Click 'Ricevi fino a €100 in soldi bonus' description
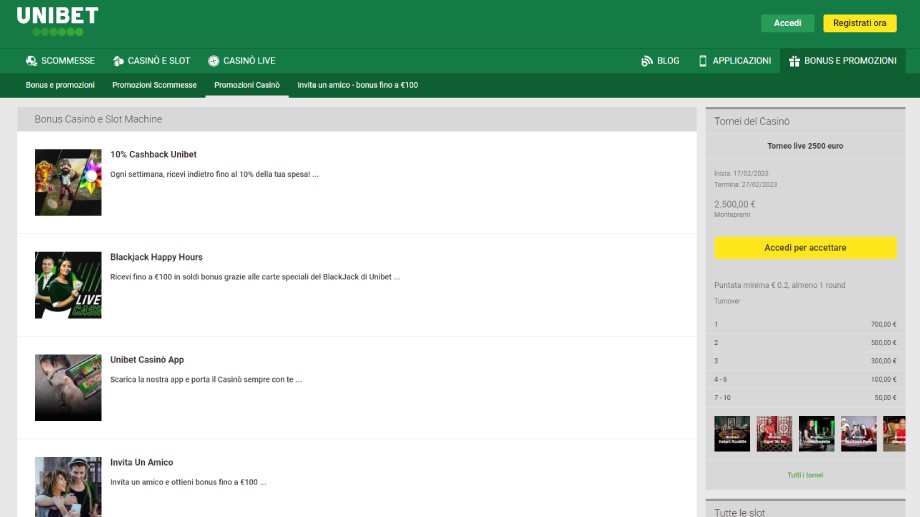This screenshot has height=517, width=920. click(x=255, y=277)
